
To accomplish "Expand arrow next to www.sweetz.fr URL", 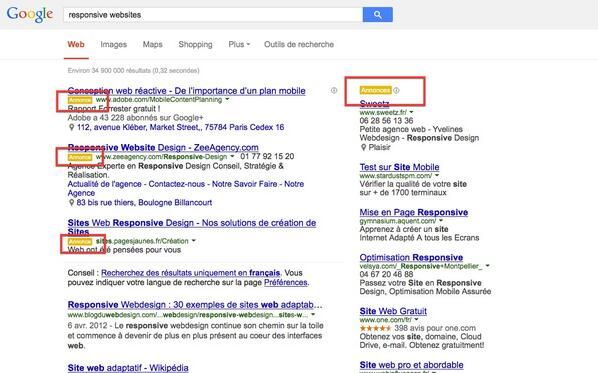I will pyautogui.click(x=411, y=112).
